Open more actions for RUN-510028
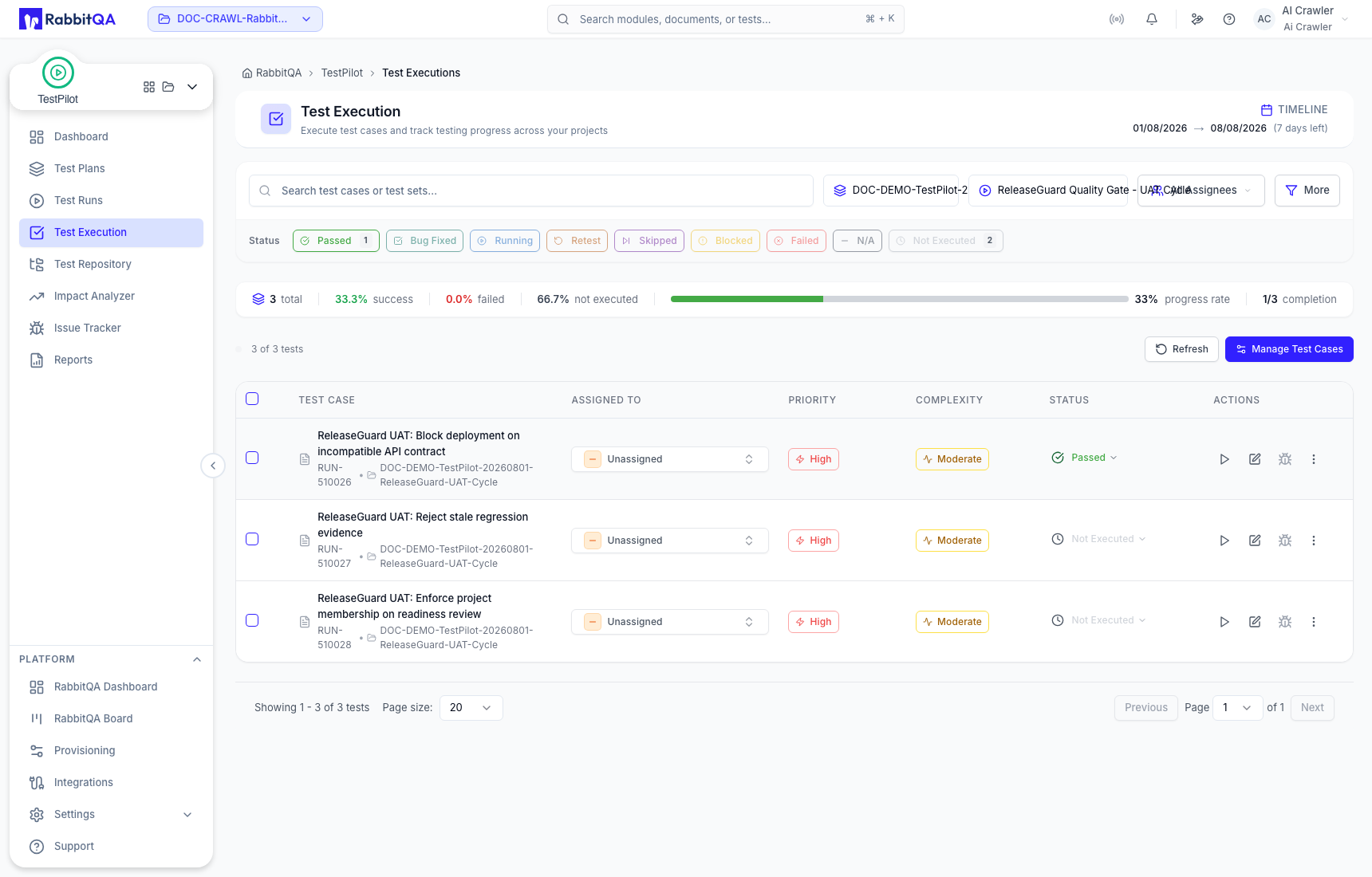Screen dimensions: 1372x877 pos(1314,622)
